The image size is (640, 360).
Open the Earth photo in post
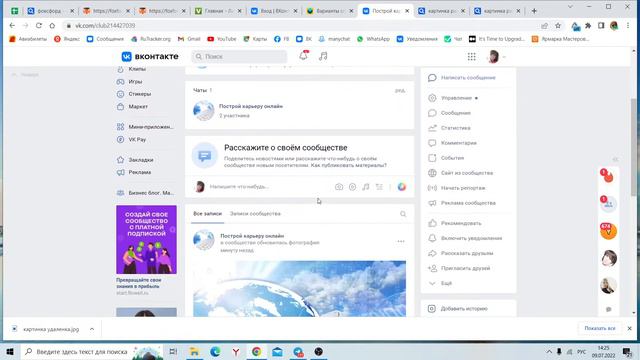coord(300,289)
